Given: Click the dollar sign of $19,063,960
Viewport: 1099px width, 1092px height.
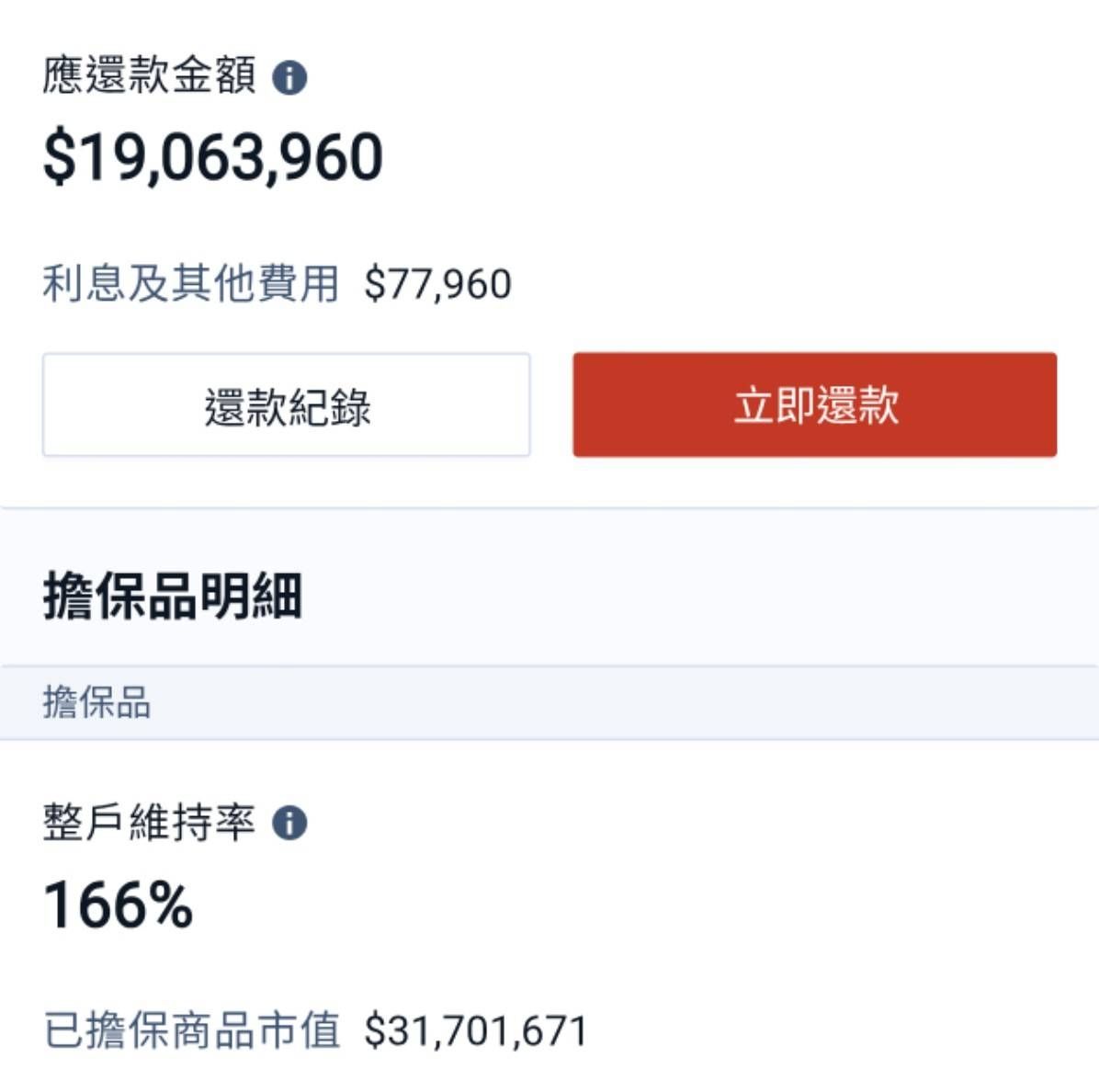Looking at the screenshot, I should tap(59, 157).
